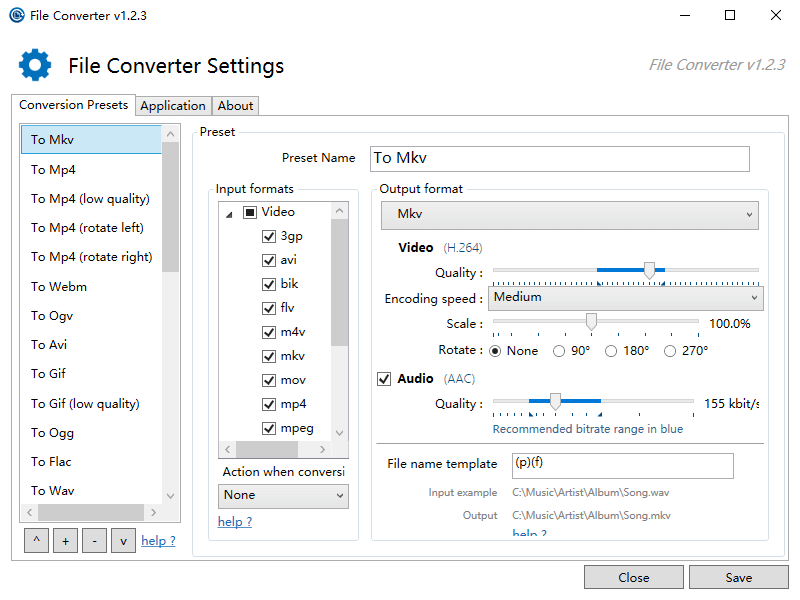Move preset up with ^ button
Image resolution: width=800 pixels, height=600 pixels.
(37, 541)
